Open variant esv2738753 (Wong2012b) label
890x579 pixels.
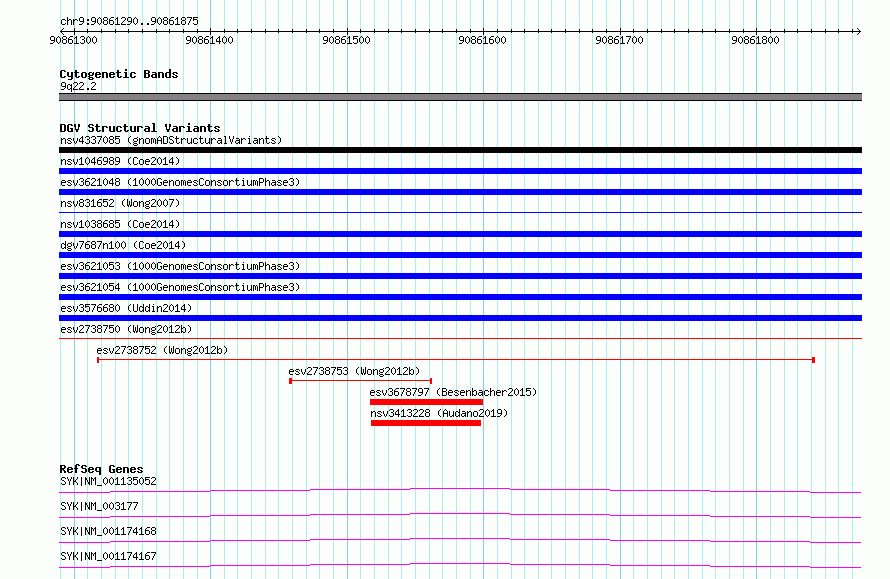point(354,371)
